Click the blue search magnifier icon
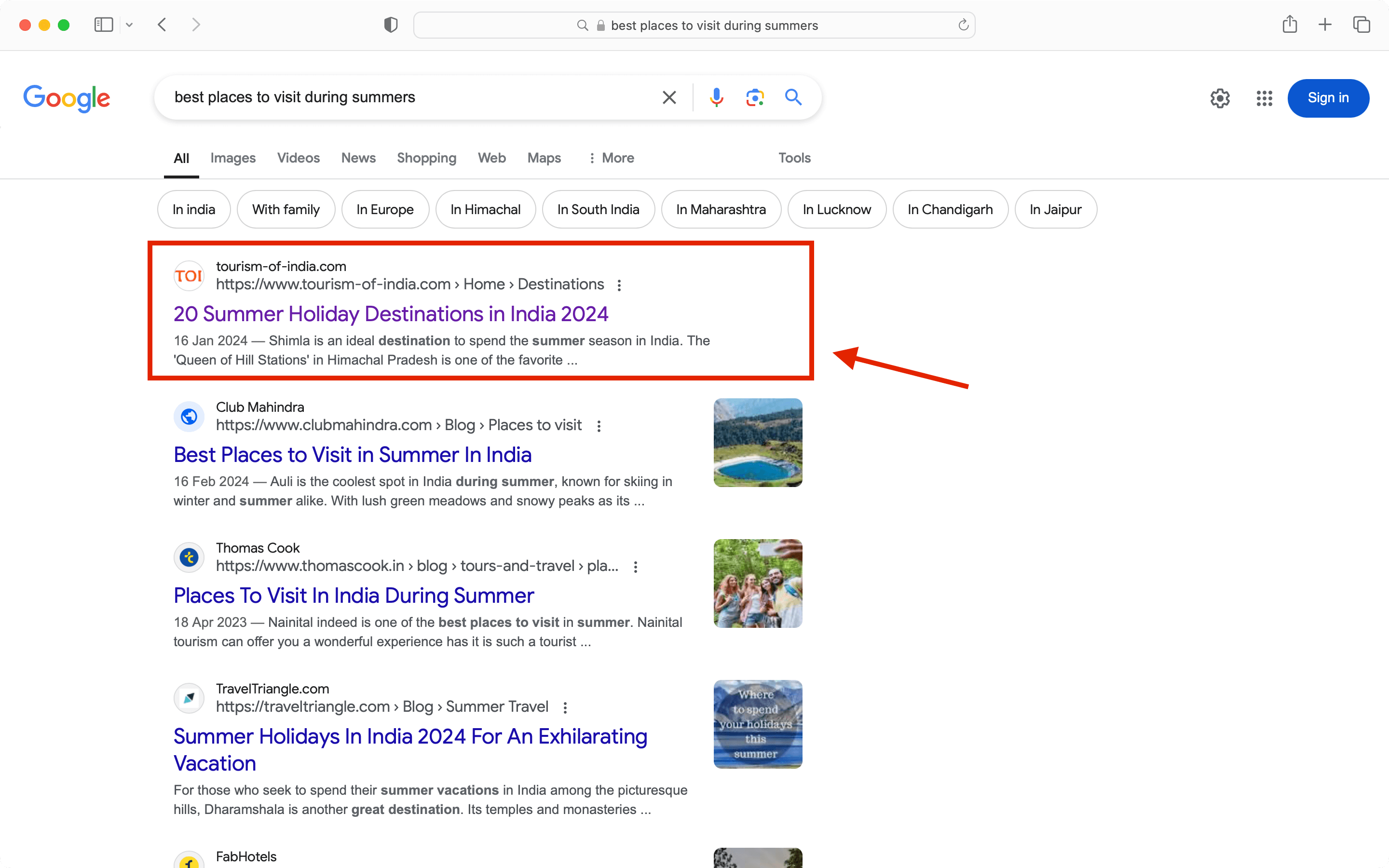The height and width of the screenshot is (868, 1389). click(x=793, y=97)
